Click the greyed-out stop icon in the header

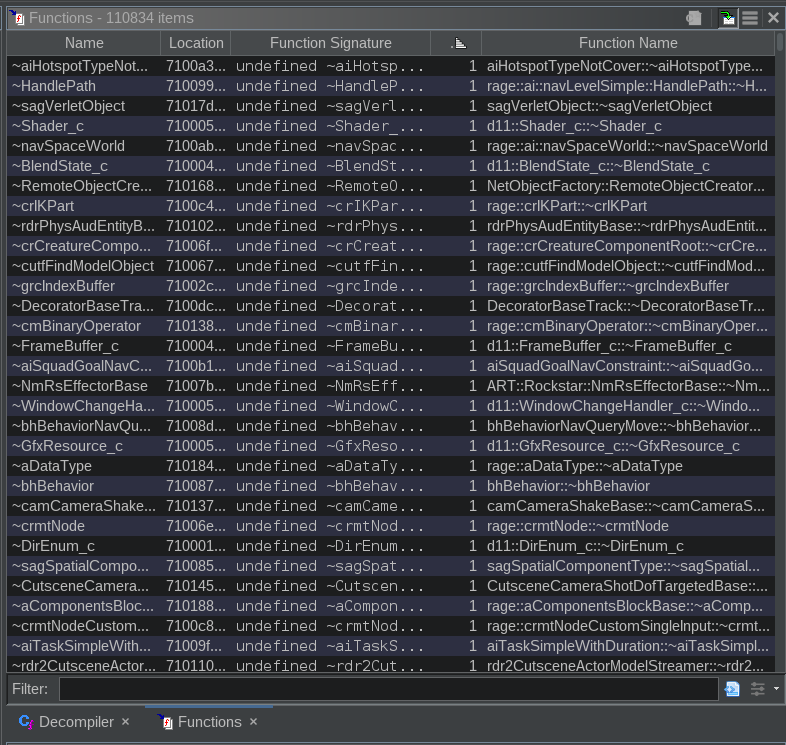[694, 18]
